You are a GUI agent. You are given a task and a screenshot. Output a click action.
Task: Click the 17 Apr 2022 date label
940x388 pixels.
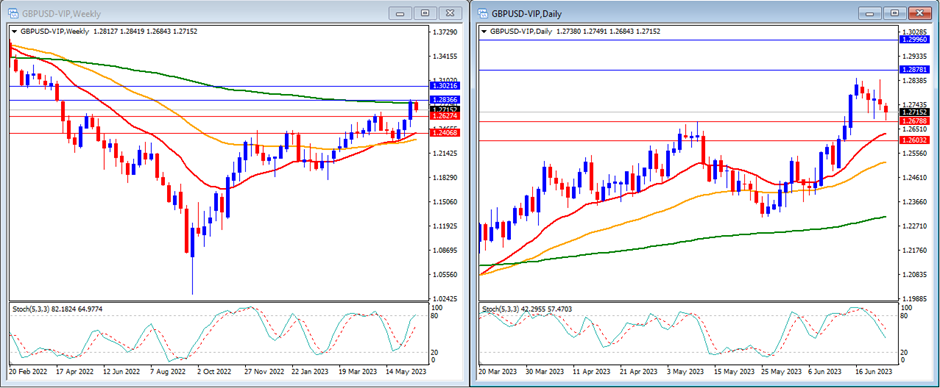coord(74,372)
